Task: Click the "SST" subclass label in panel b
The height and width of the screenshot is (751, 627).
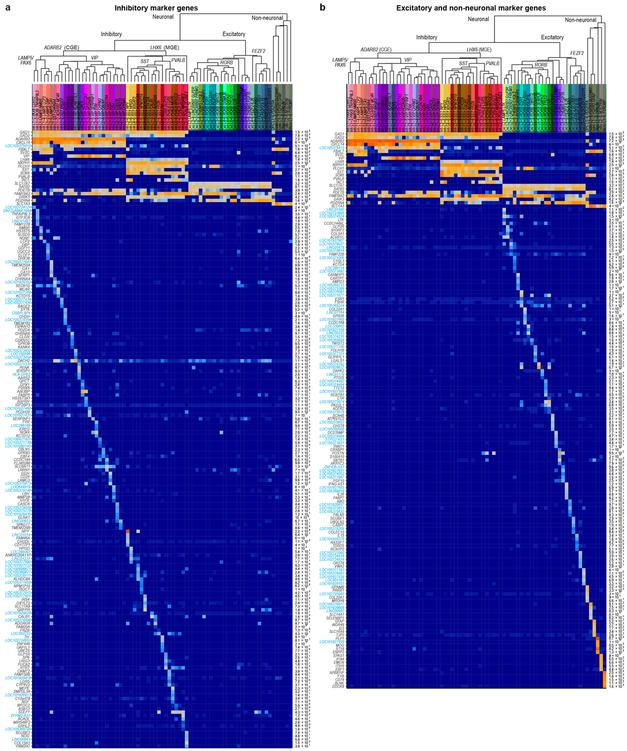Action: click(x=463, y=63)
